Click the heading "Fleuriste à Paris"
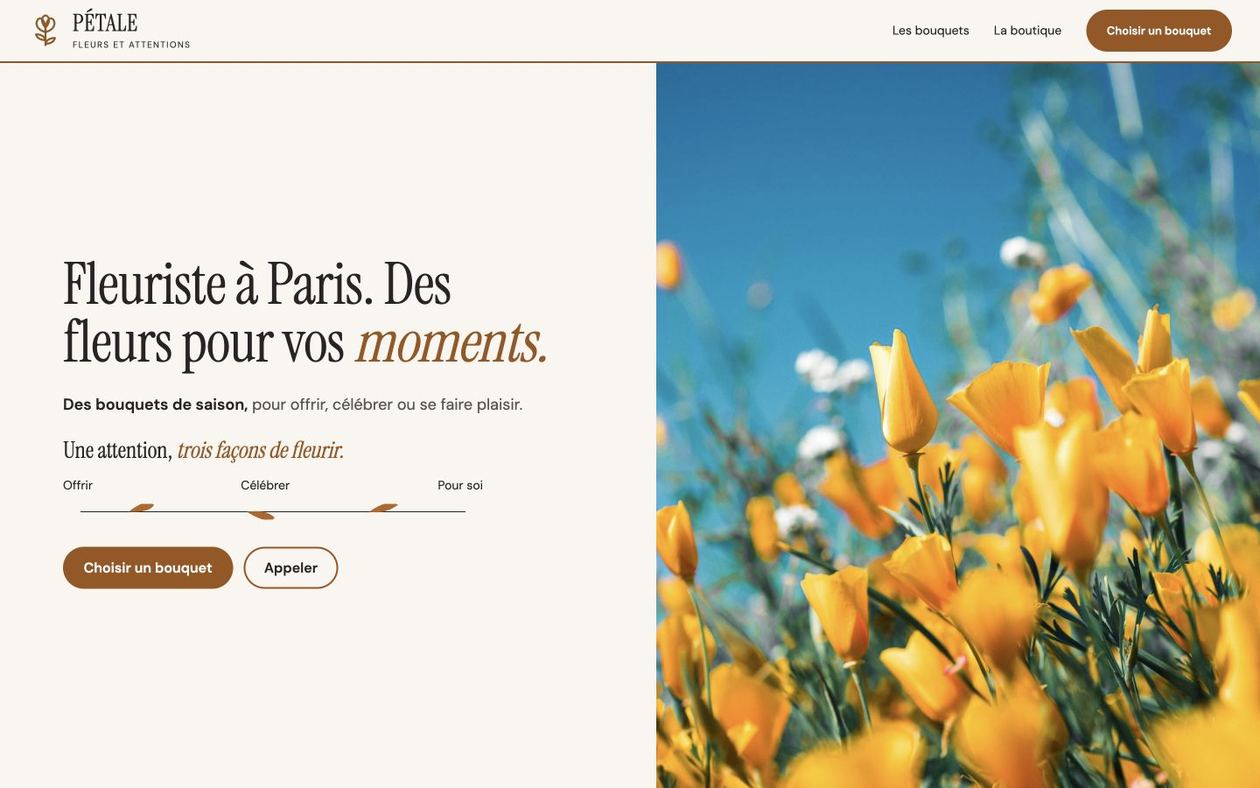 pos(218,284)
